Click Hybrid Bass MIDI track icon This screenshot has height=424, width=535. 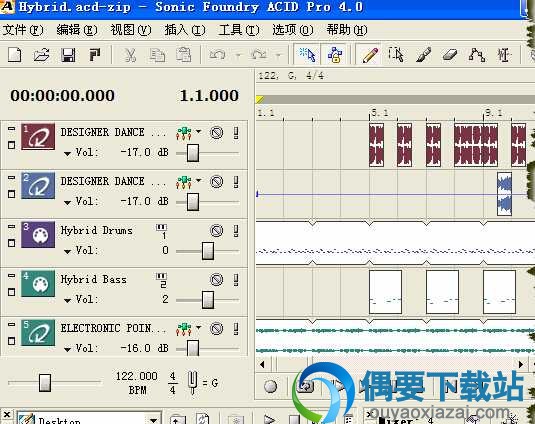(38, 284)
